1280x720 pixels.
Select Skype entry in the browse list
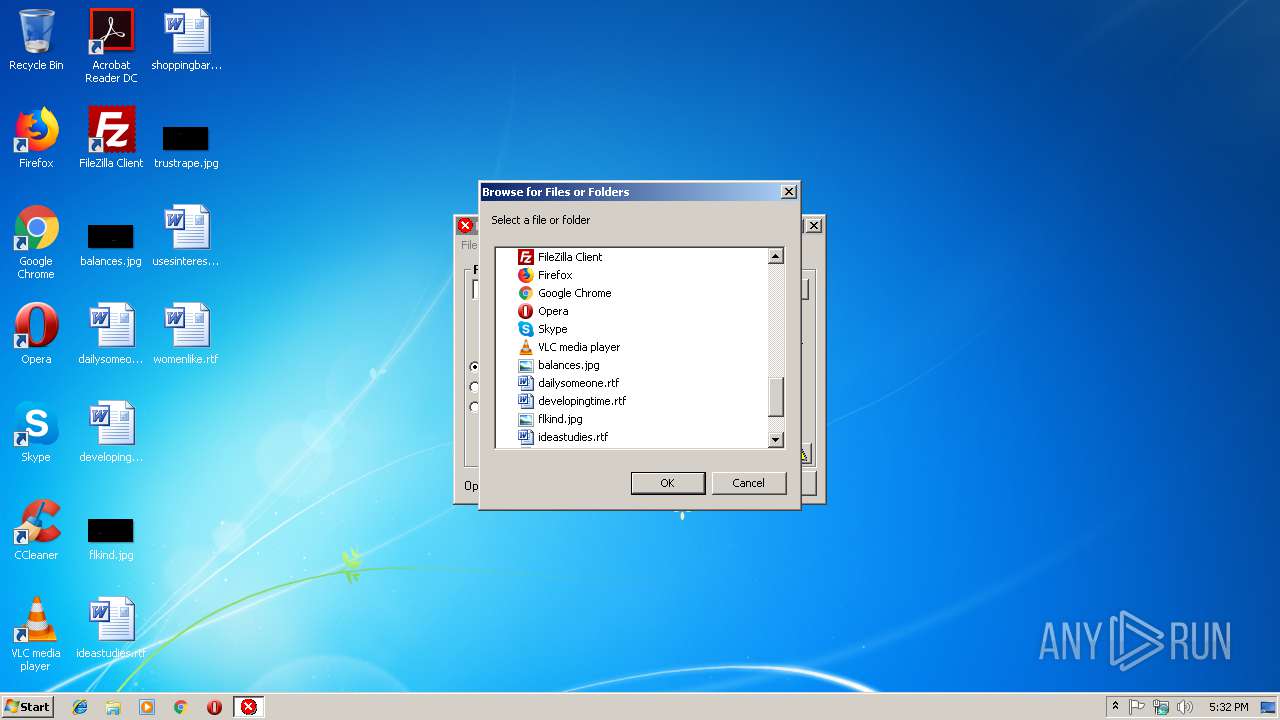tap(543, 329)
